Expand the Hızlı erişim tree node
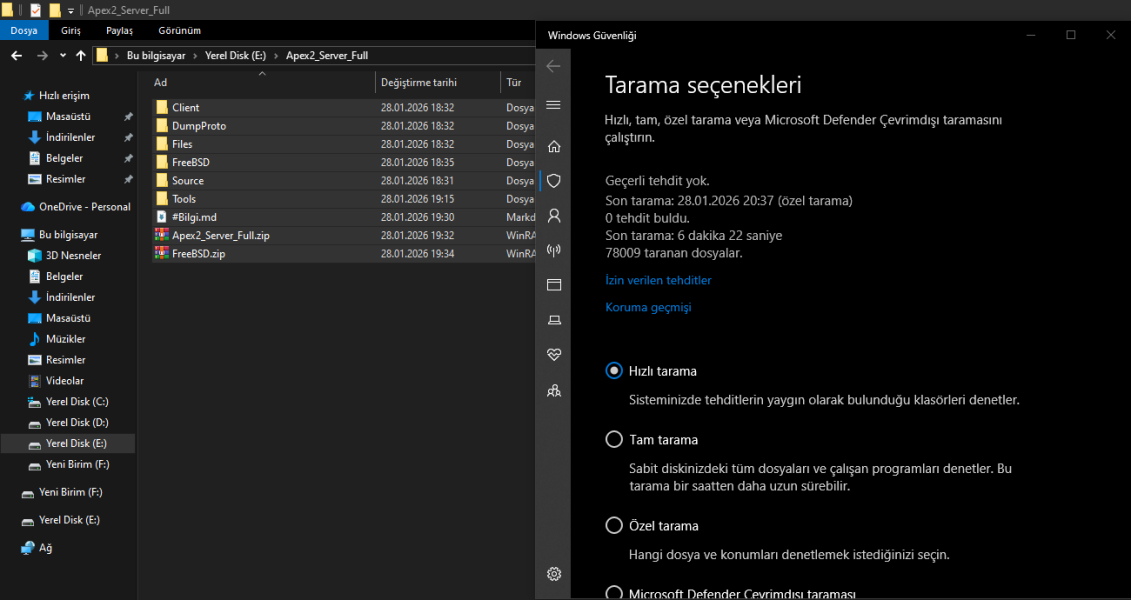Screen dimensions: 1131x600 click(11, 96)
